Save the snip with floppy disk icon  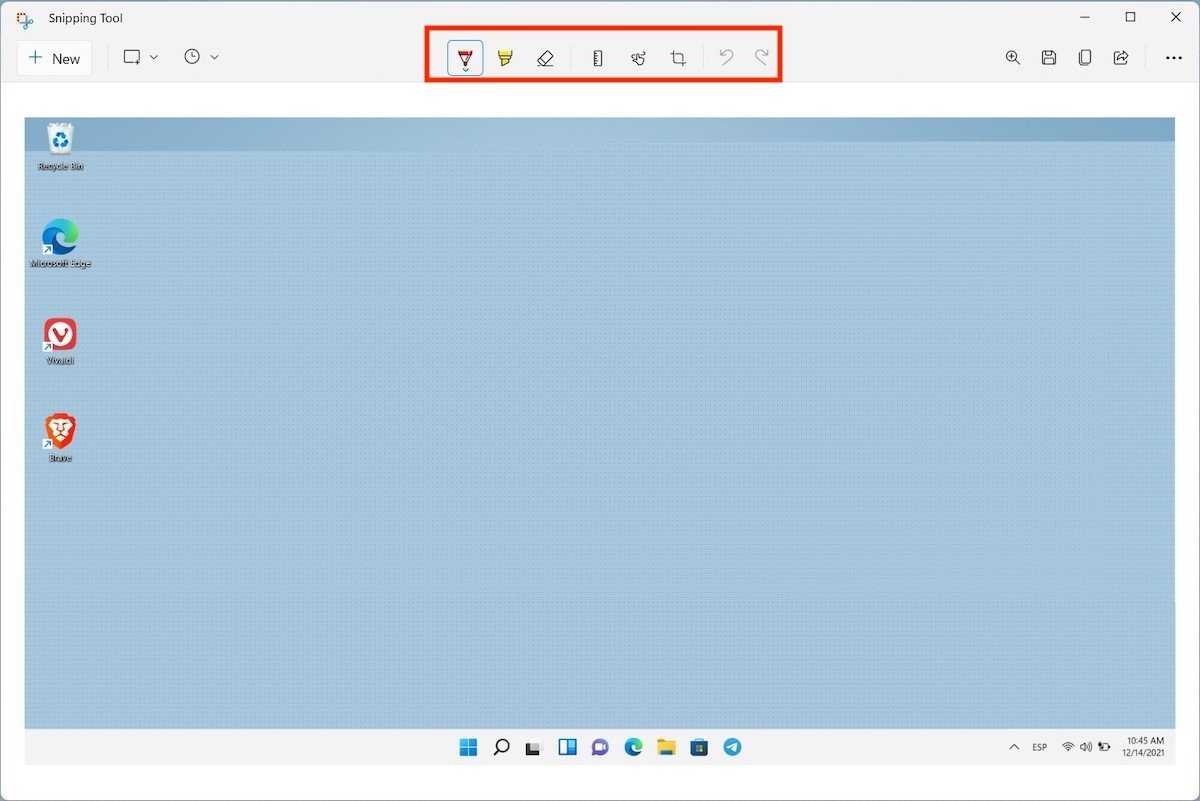click(1049, 58)
